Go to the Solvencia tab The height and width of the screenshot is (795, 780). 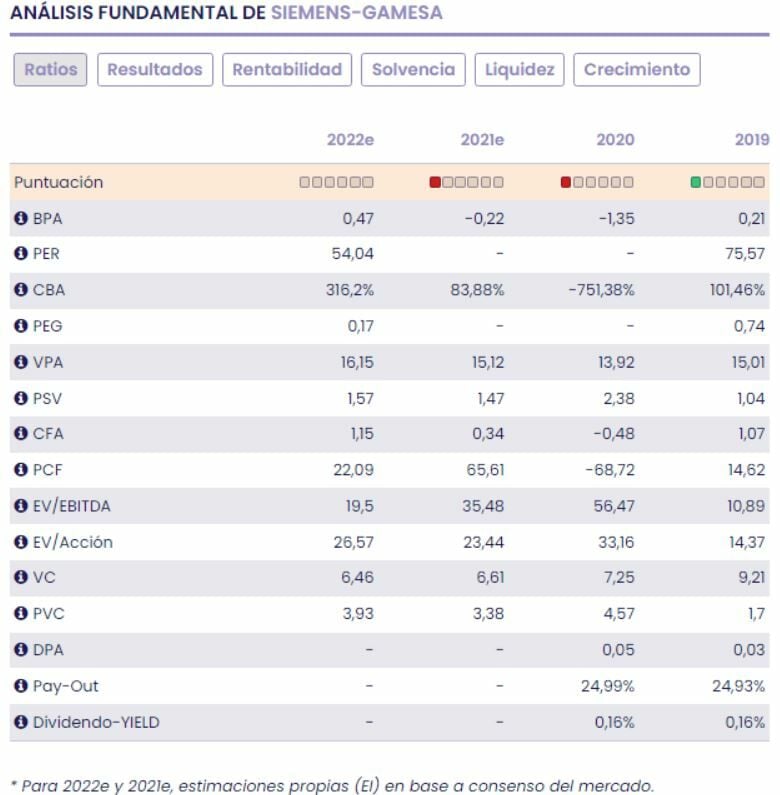tap(413, 70)
